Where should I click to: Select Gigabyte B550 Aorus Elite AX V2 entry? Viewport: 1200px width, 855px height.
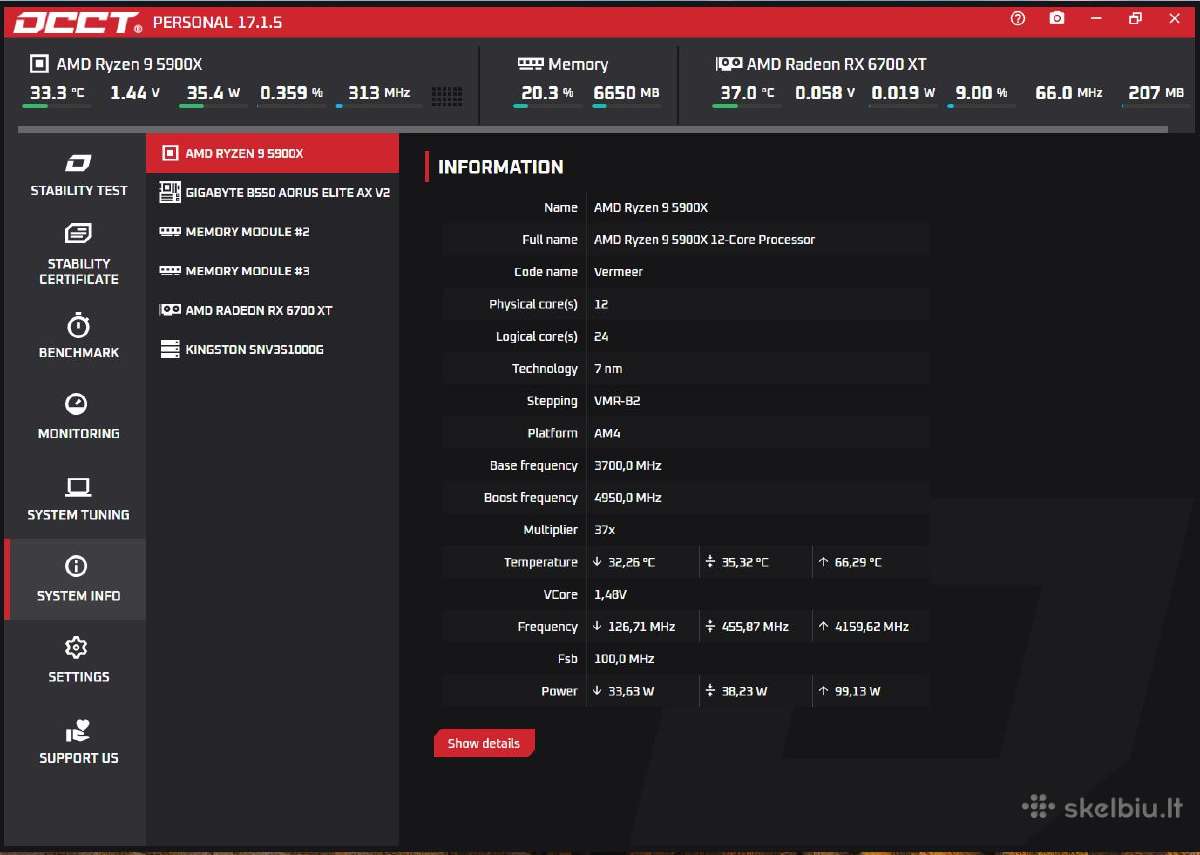tap(272, 192)
